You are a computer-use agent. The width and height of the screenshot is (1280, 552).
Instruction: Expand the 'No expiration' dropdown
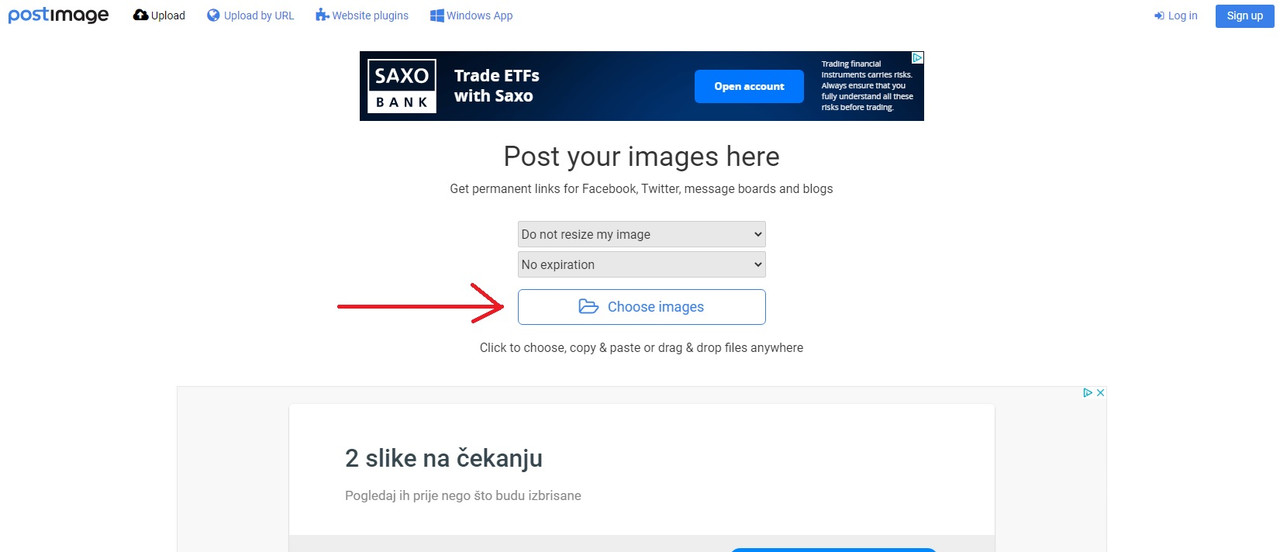tap(642, 264)
